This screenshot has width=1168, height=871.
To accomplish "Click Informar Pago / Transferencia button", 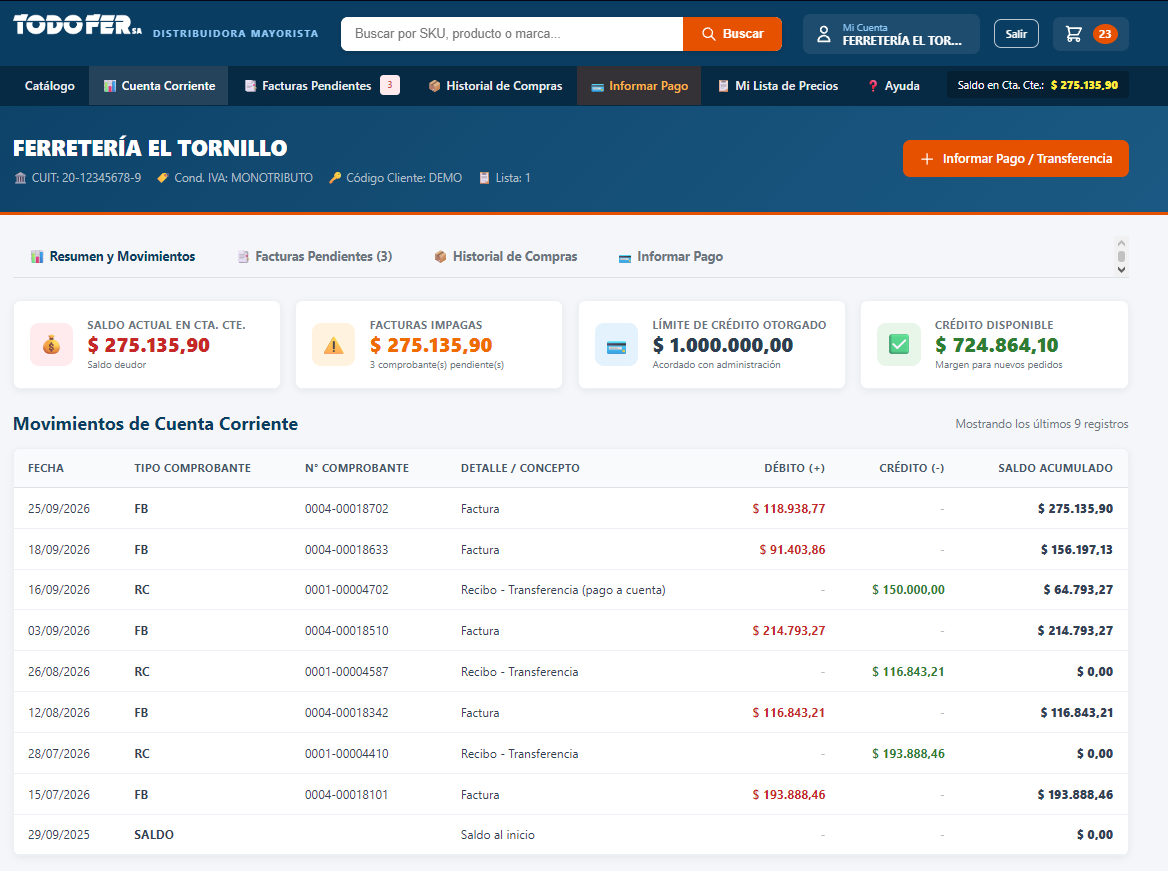I will pos(1015,159).
